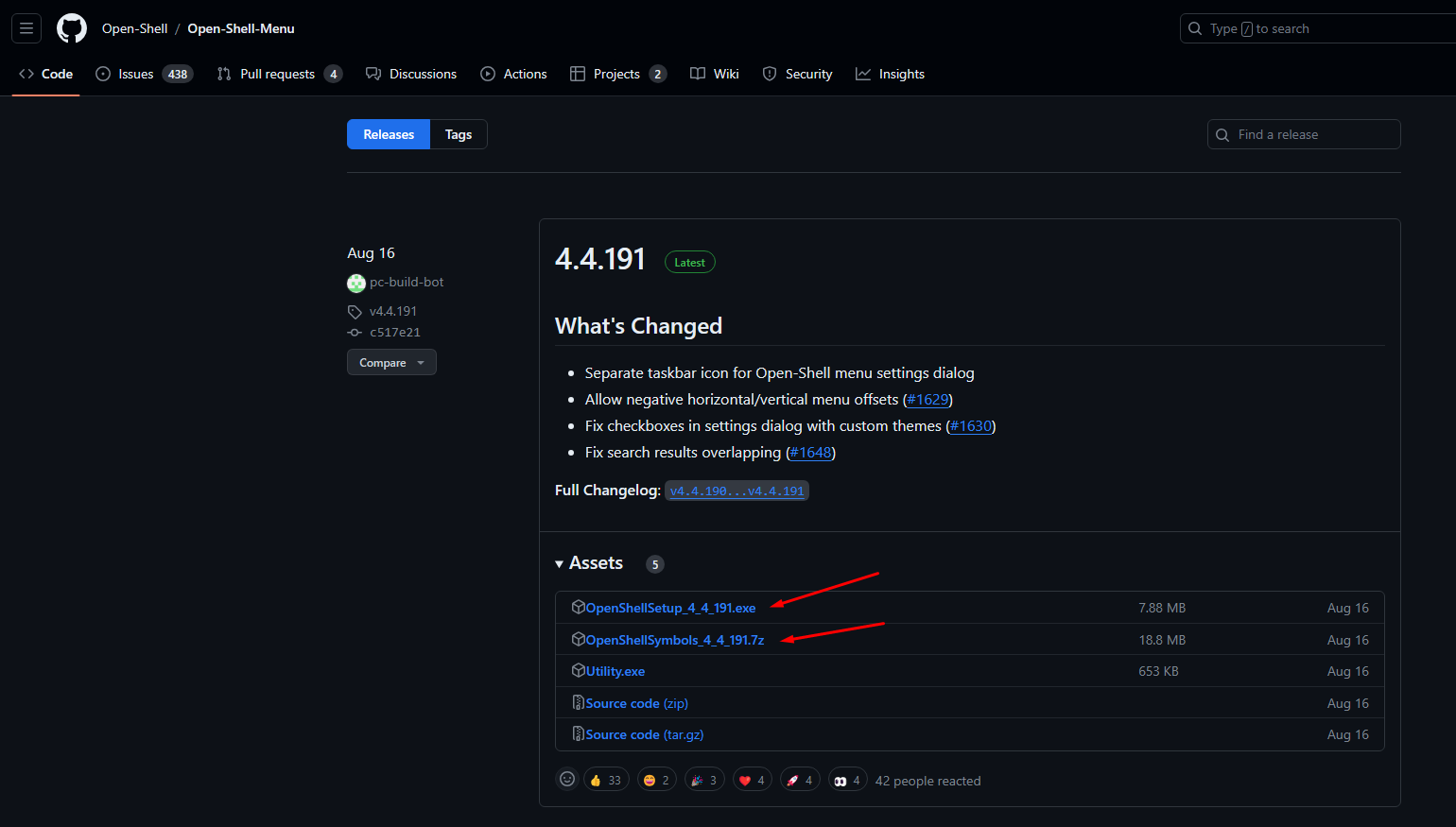The height and width of the screenshot is (827, 1456).
Task: Toggle the eyes reaction
Action: pos(848,780)
